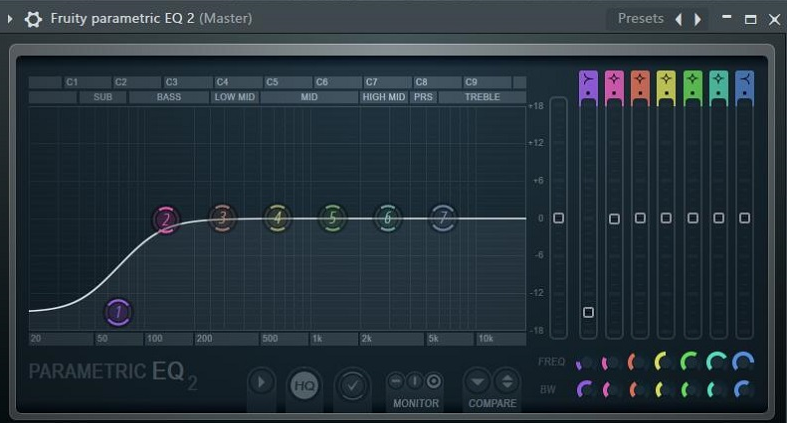
Task: Click orange band 3 filter type icon
Action: coord(640,80)
